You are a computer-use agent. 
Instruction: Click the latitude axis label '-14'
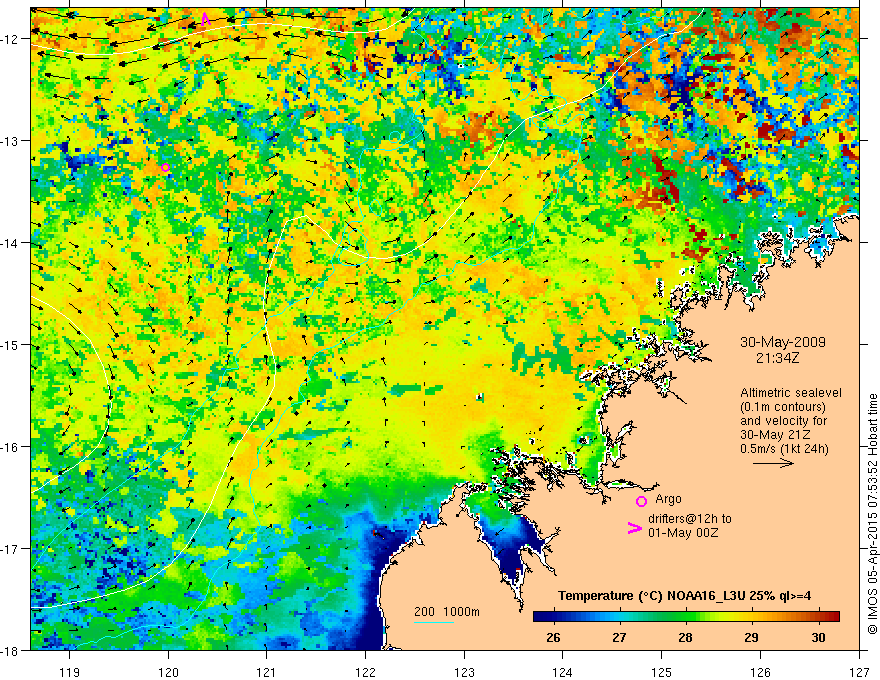coord(10,243)
